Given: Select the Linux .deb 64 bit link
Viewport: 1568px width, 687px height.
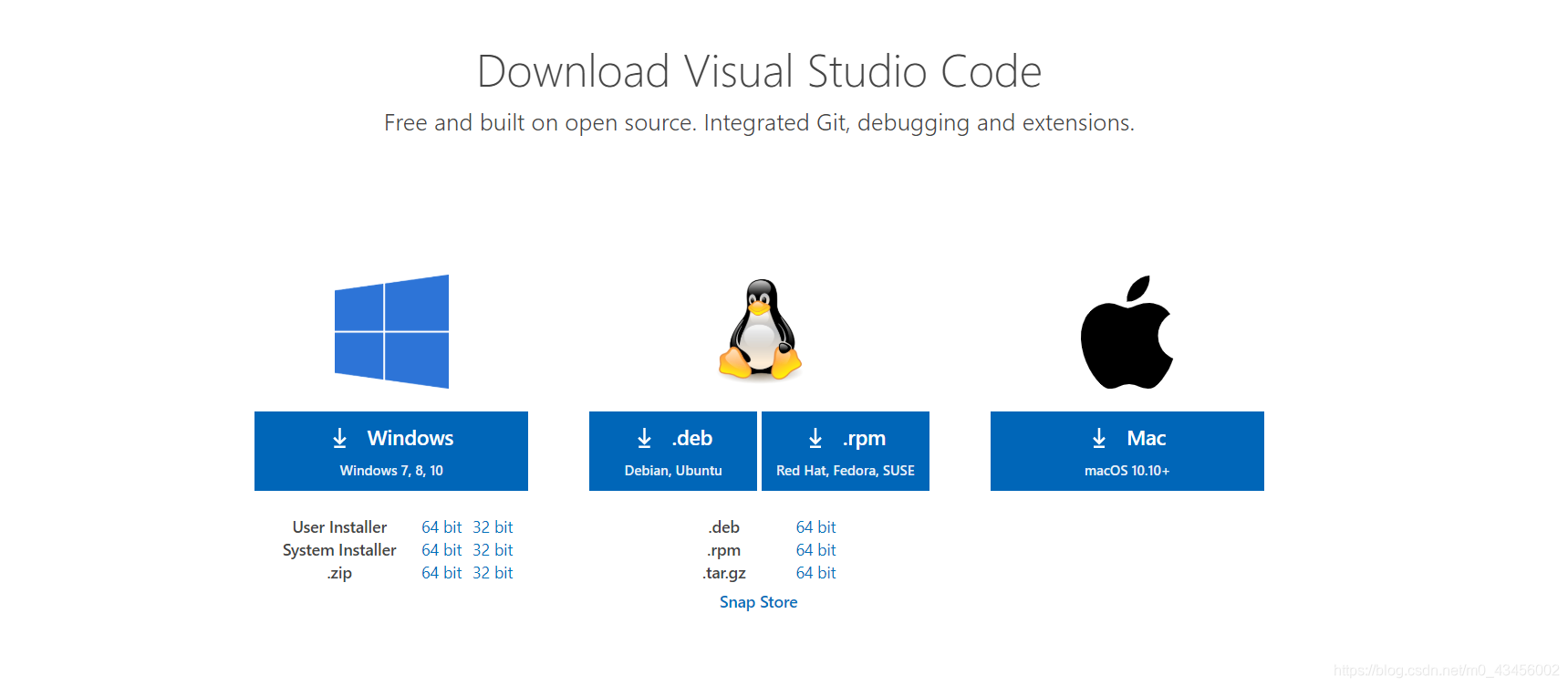Looking at the screenshot, I should (x=816, y=527).
